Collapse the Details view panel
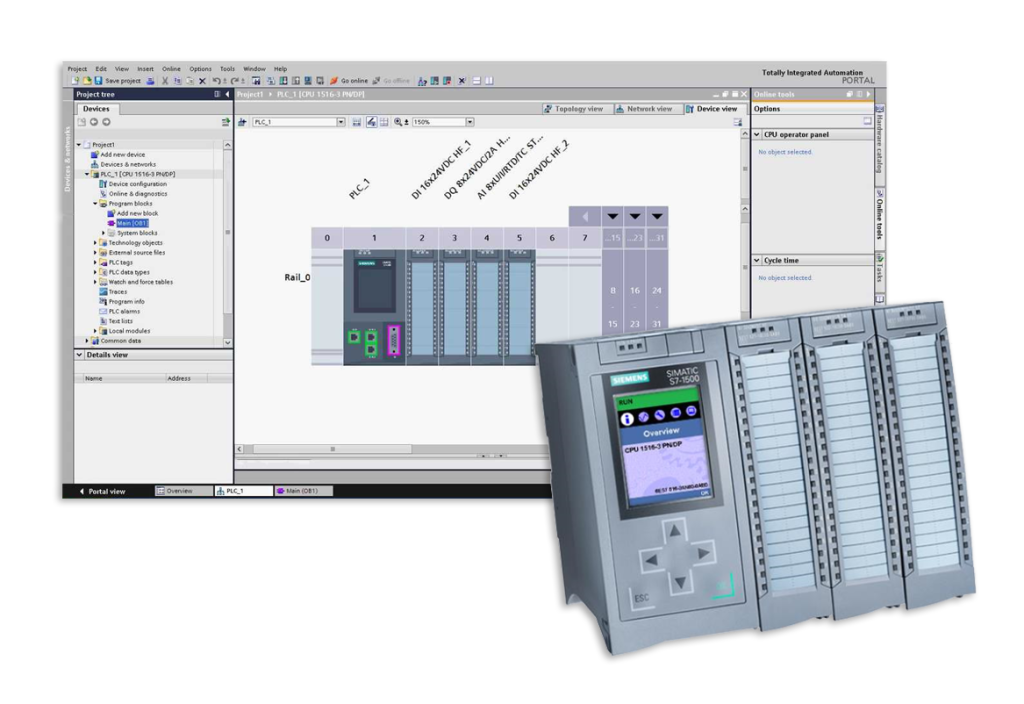Viewport: 1024px width, 704px height. (80, 355)
